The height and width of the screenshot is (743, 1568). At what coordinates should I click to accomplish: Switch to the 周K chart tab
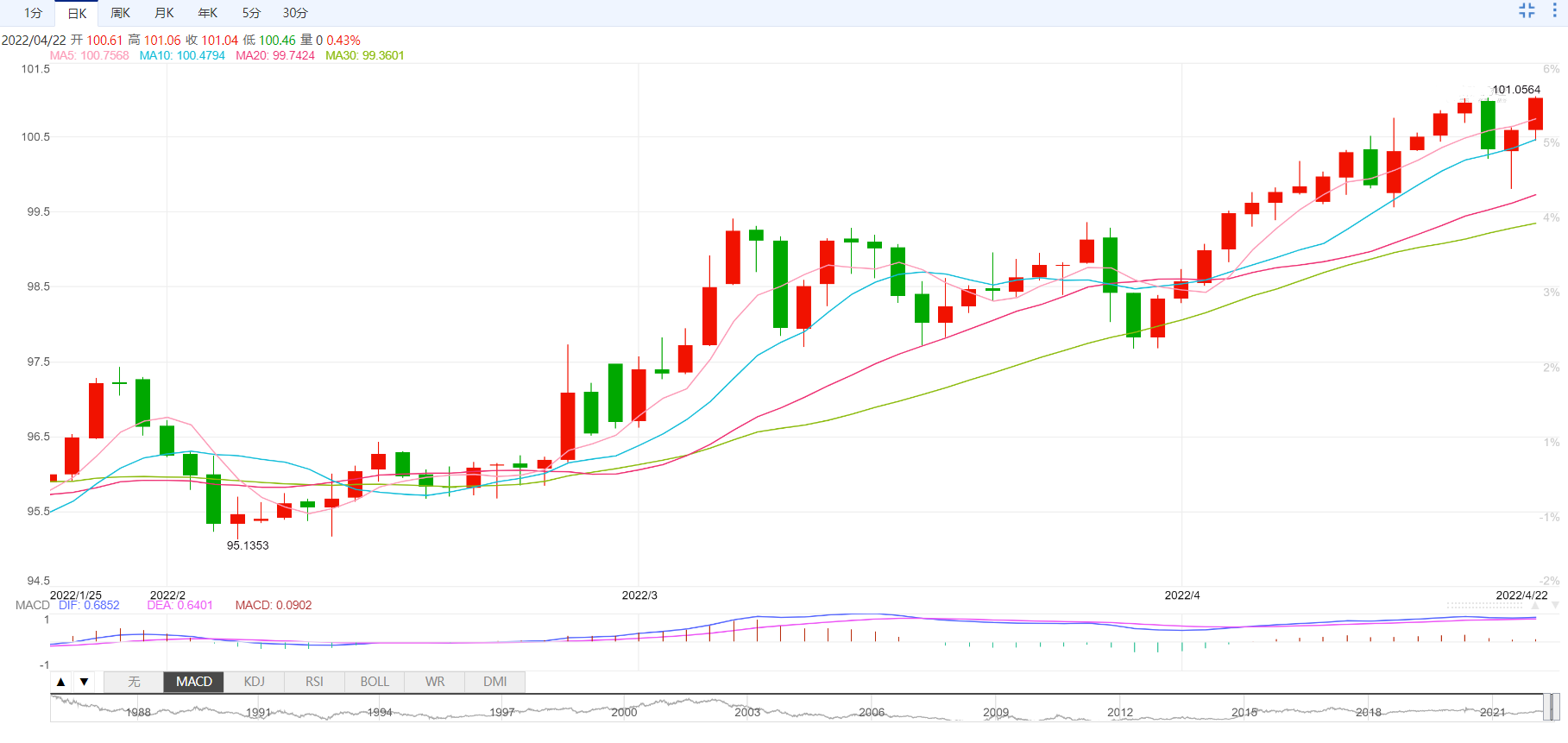coord(120,13)
